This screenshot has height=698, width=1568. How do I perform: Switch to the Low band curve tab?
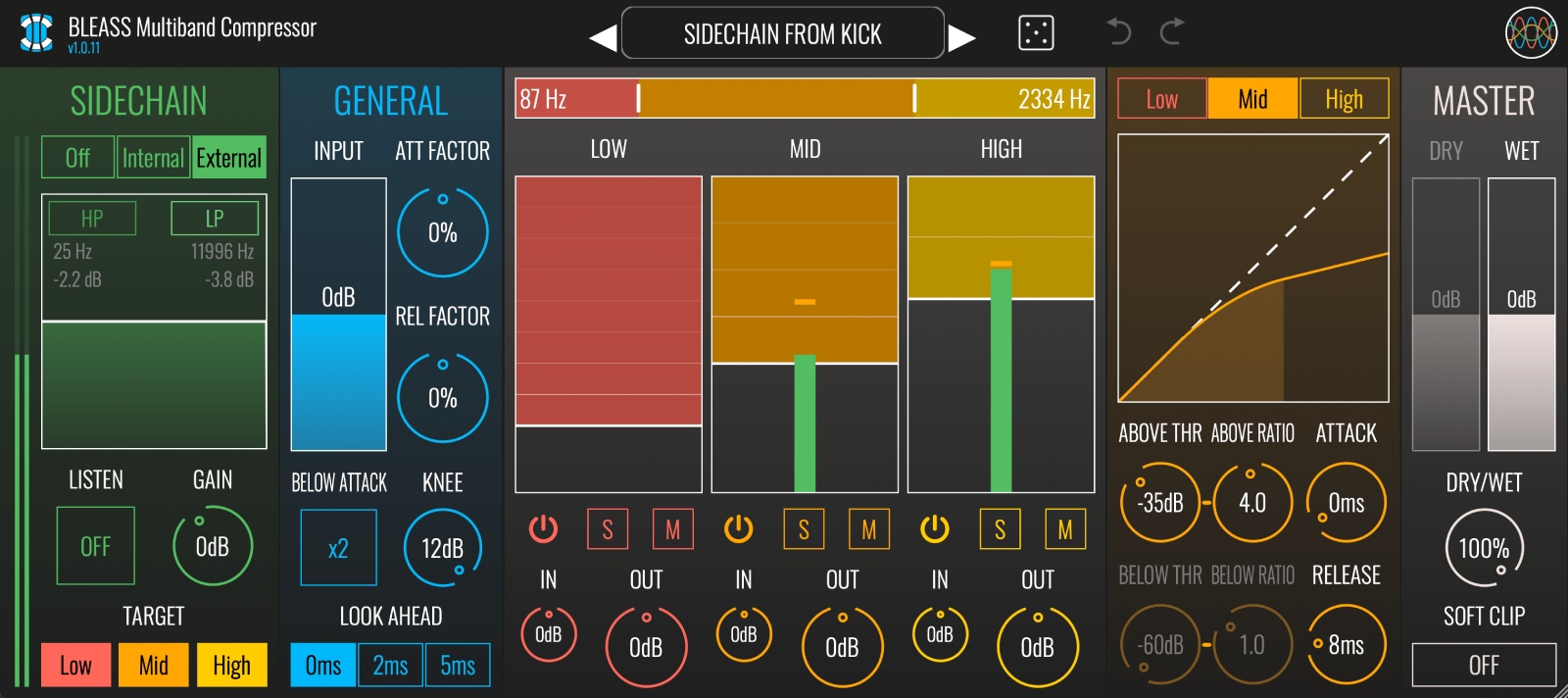pyautogui.click(x=1162, y=99)
